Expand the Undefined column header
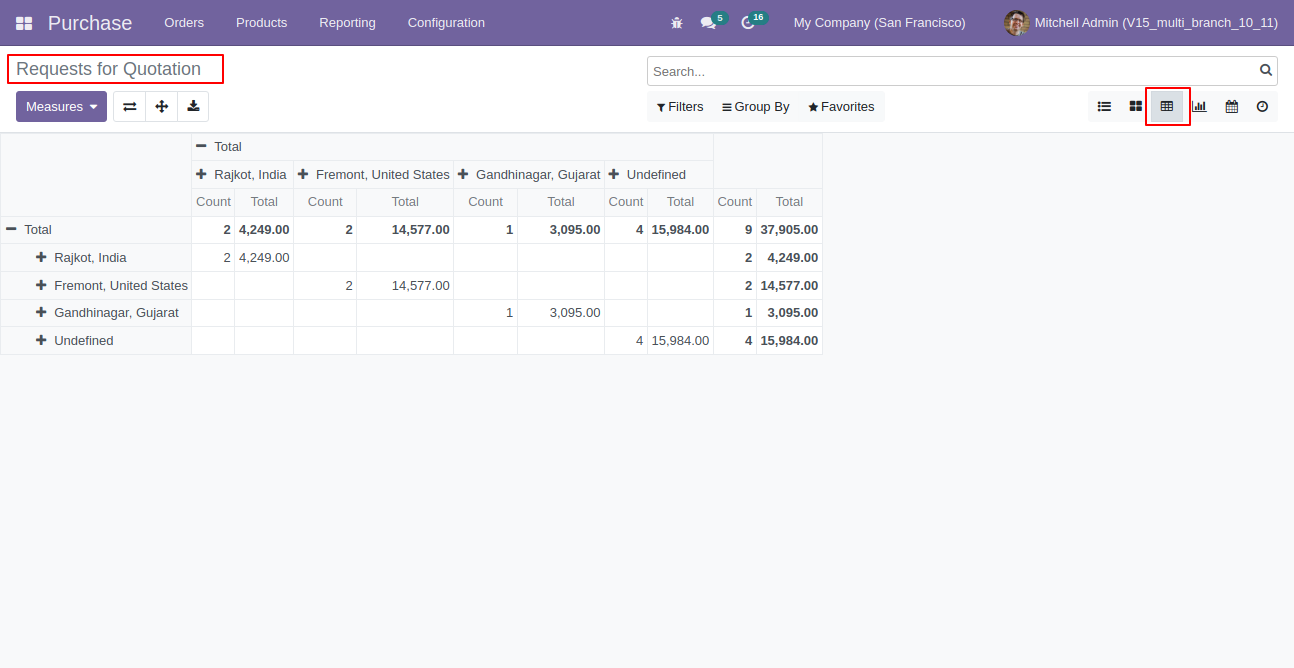Viewport: 1294px width, 668px height. 659,175
